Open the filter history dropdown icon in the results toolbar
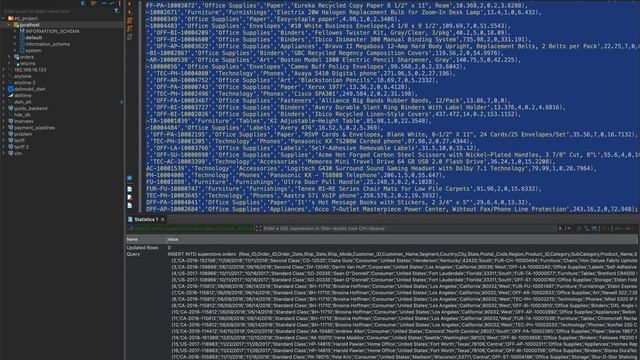Image resolution: width=640 pixels, height=360 pixels. point(569,229)
